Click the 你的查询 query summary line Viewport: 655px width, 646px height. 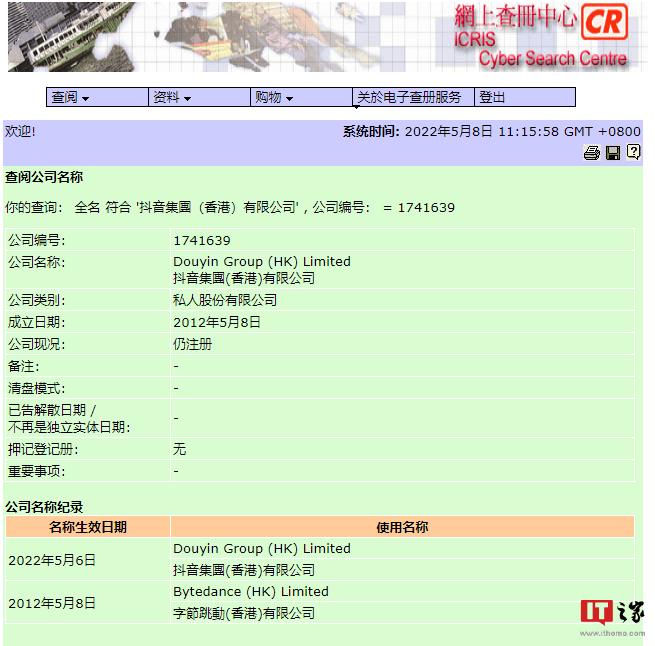(230, 207)
